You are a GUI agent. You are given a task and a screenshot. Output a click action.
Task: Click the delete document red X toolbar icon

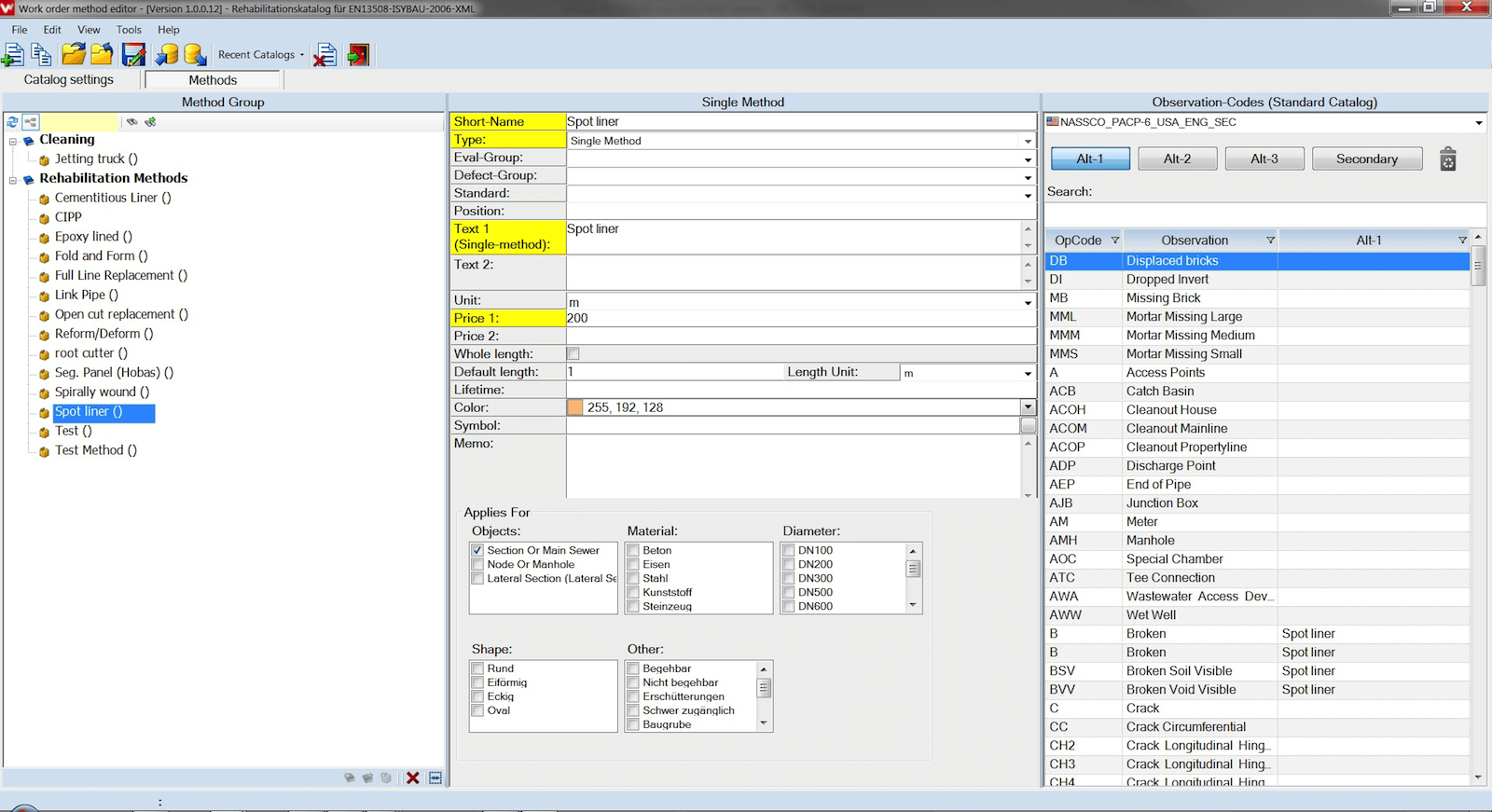coord(325,55)
